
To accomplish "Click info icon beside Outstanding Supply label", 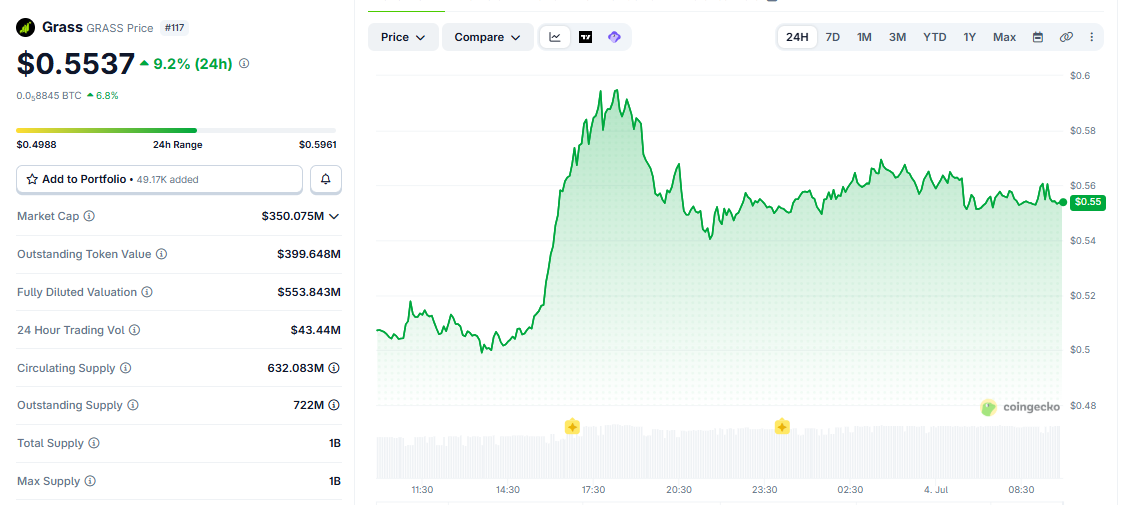I will click(x=133, y=405).
